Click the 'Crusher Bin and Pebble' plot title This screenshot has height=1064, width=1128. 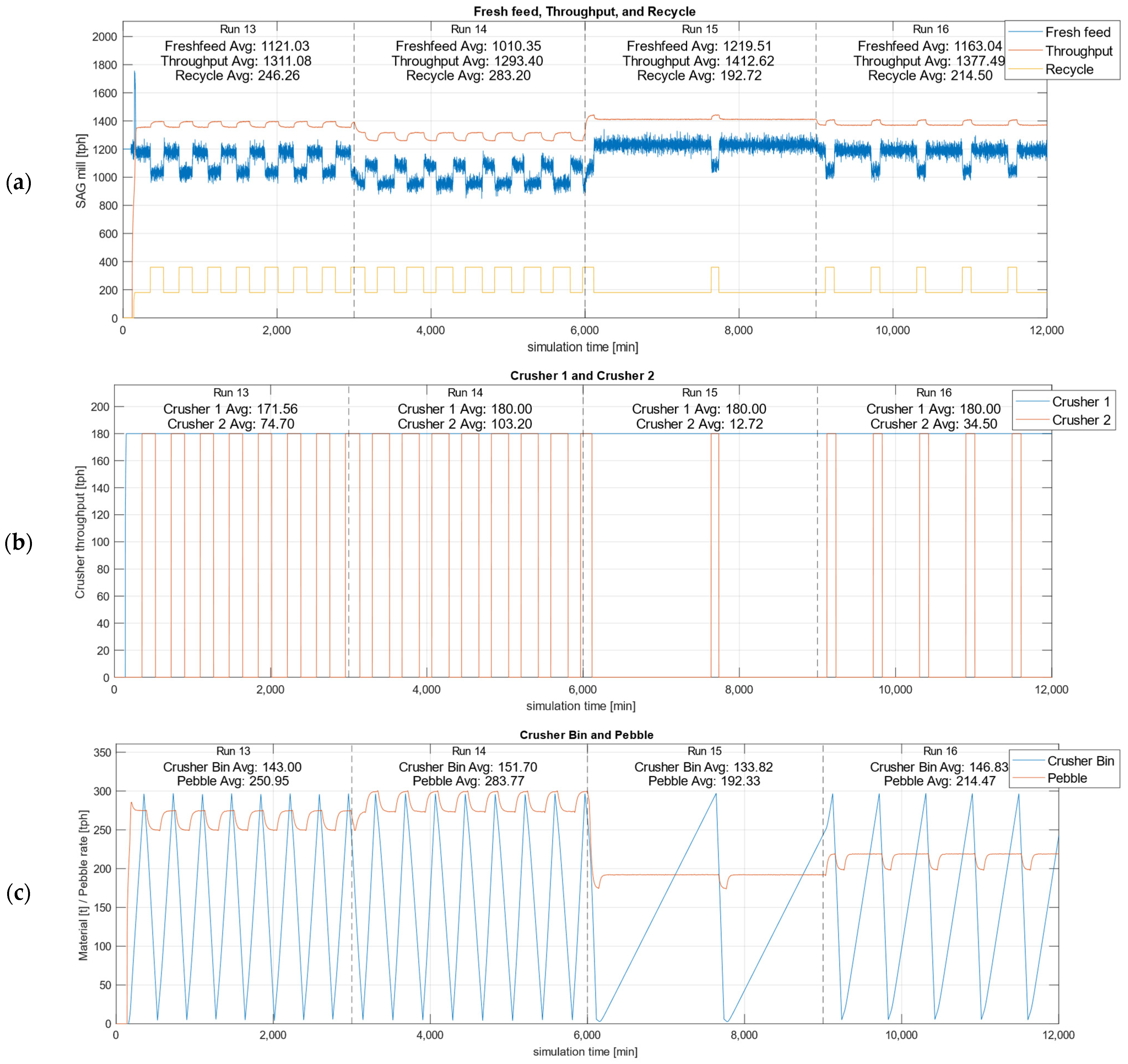[586, 735]
